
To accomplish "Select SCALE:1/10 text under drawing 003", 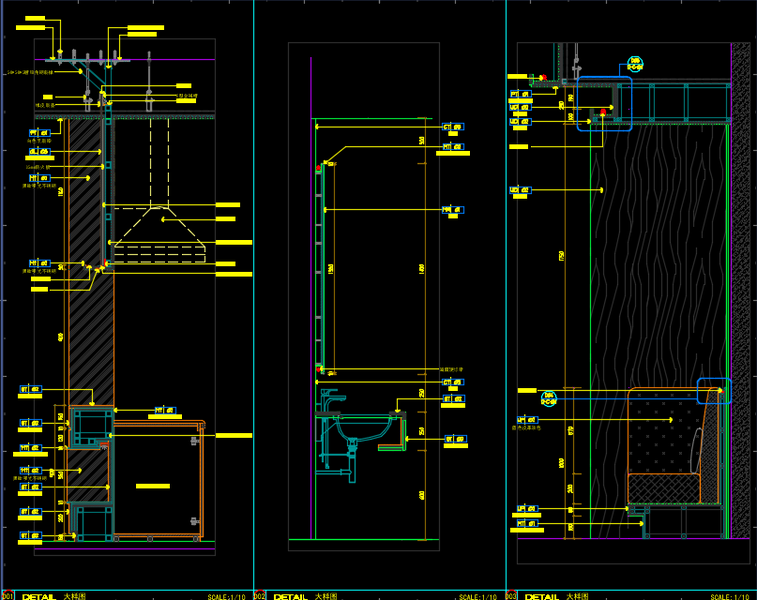I will [x=729, y=597].
